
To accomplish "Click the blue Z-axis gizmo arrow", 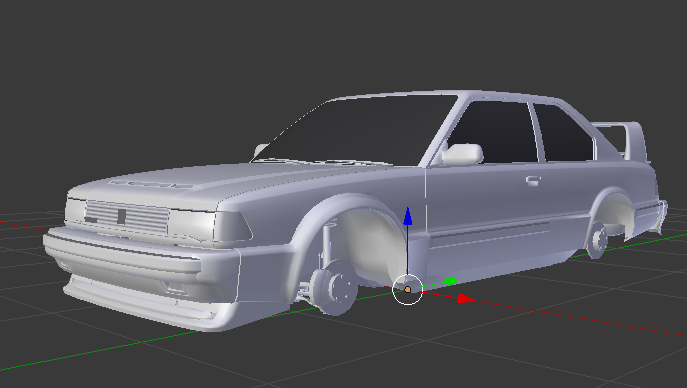I will coord(407,216).
